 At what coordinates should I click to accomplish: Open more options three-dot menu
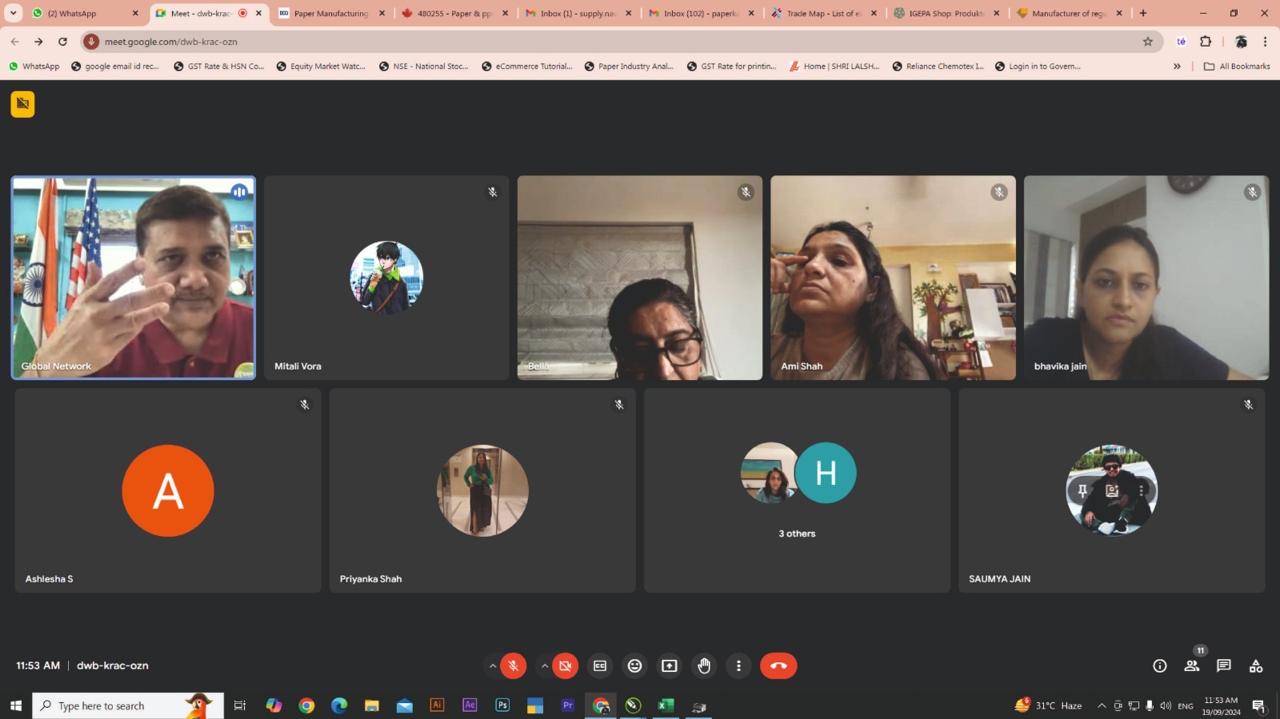pyautogui.click(x=738, y=666)
